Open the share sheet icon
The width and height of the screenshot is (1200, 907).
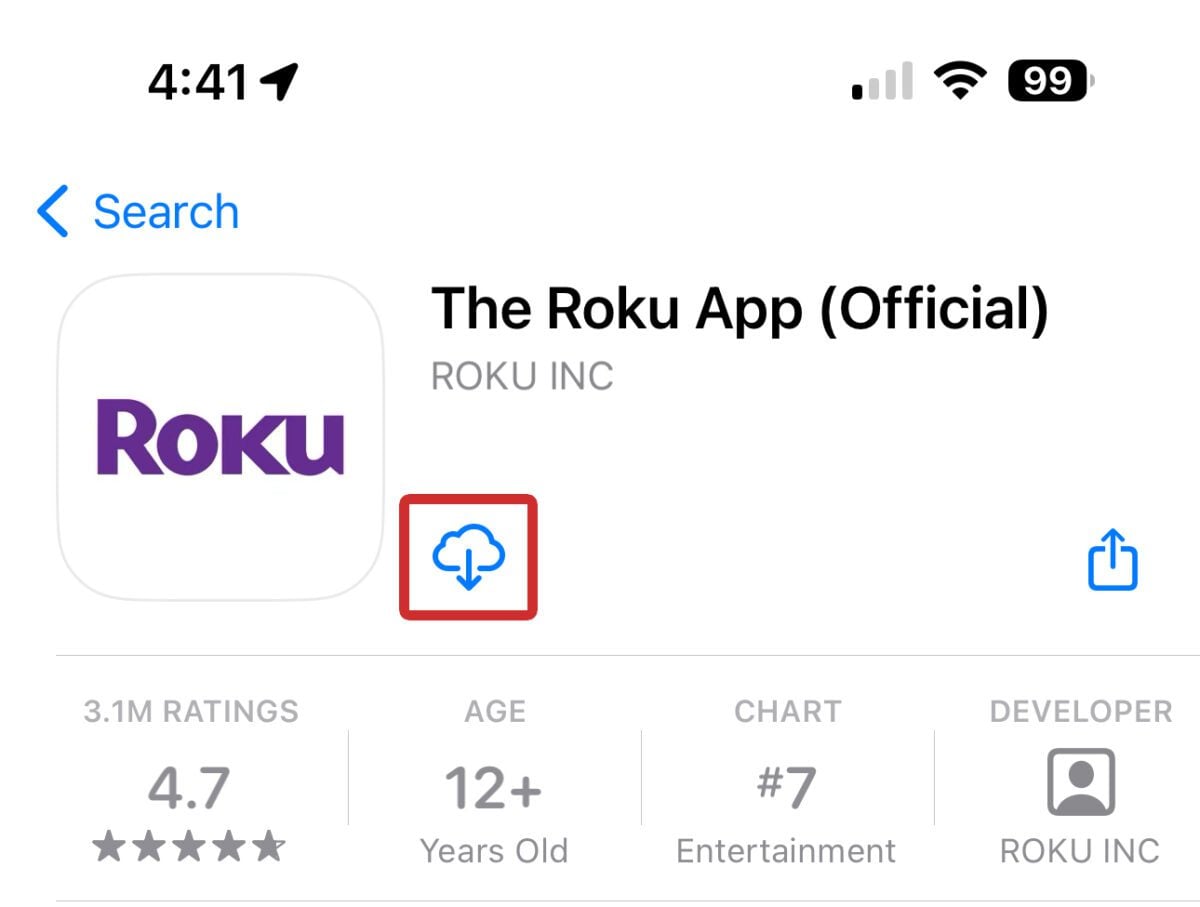point(1112,560)
